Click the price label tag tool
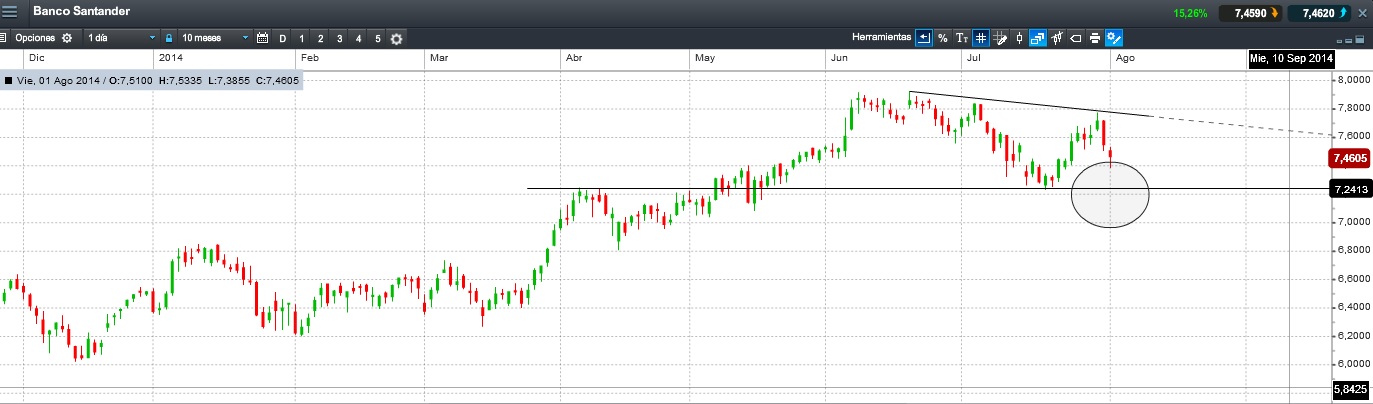Viewport: 1373px width, 404px height. click(x=1076, y=38)
